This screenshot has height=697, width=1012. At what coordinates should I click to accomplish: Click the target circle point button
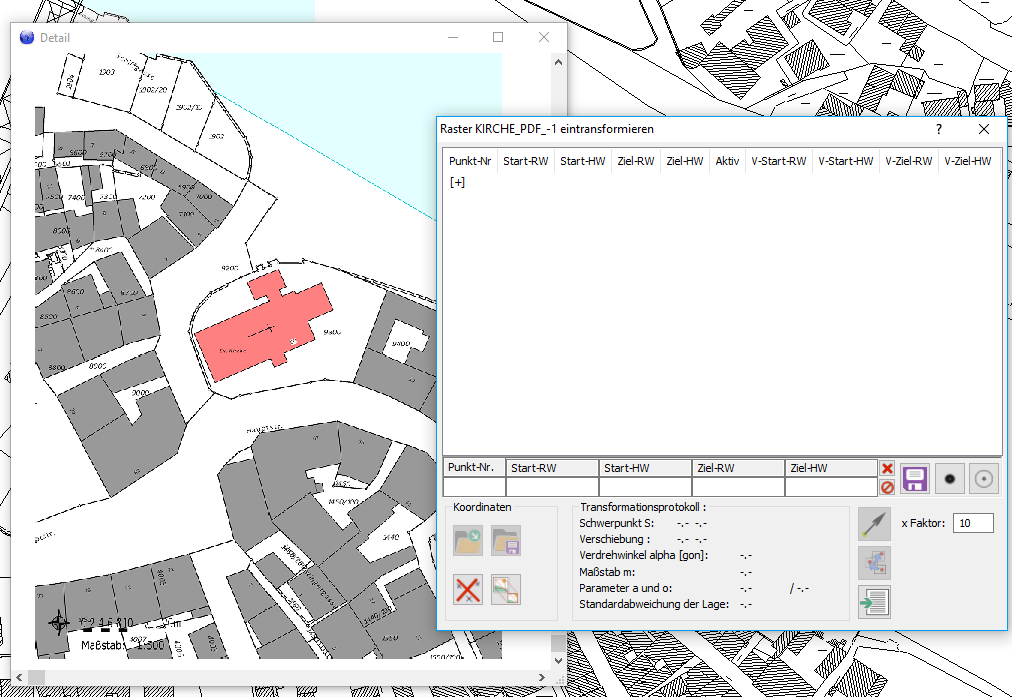[984, 479]
